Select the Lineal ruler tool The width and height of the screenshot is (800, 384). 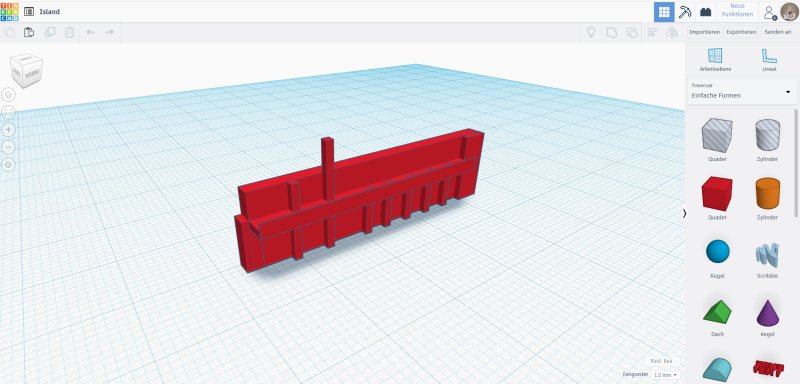click(x=769, y=60)
